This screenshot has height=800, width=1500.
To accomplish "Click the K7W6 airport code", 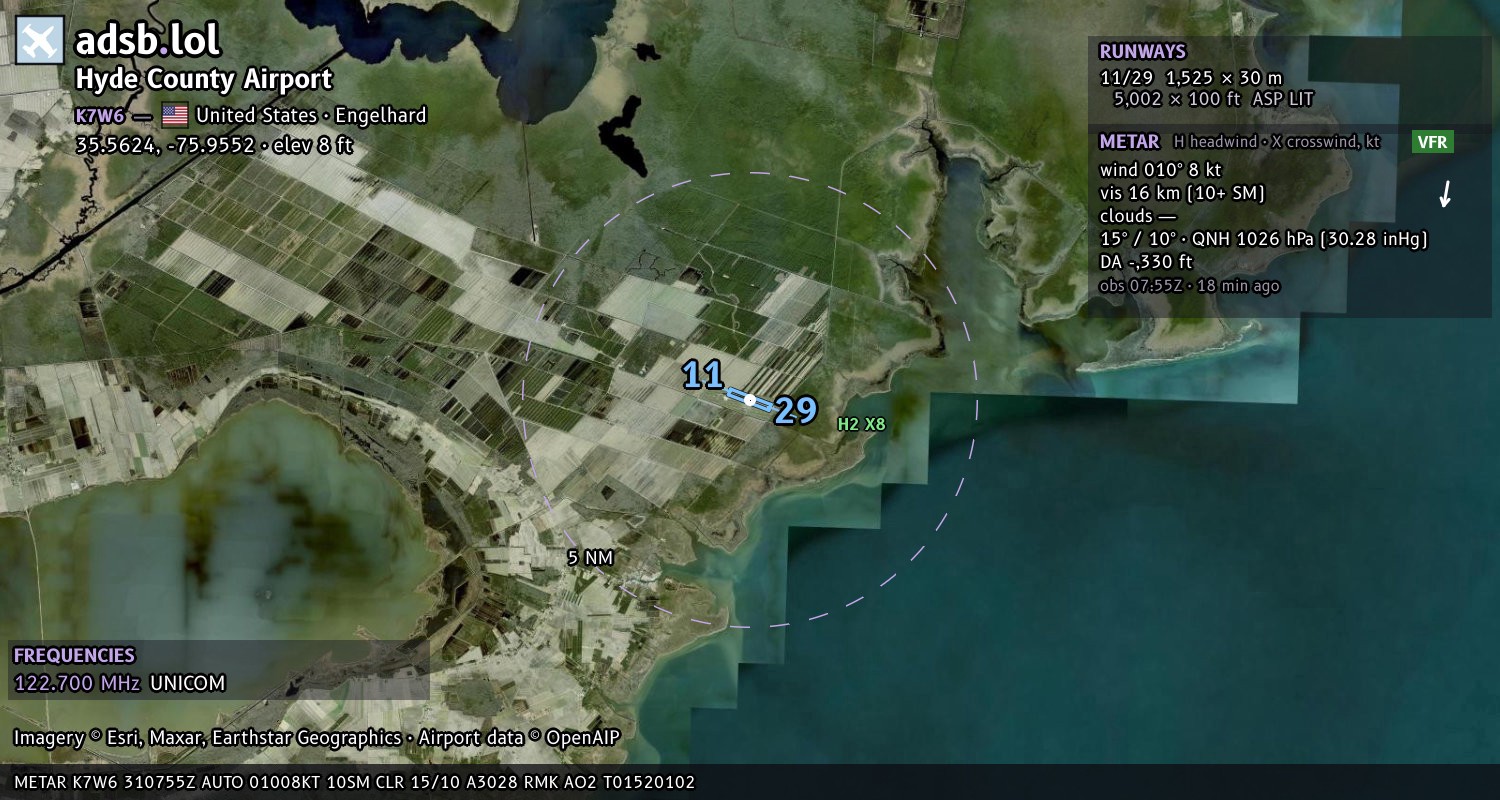I will (100, 115).
